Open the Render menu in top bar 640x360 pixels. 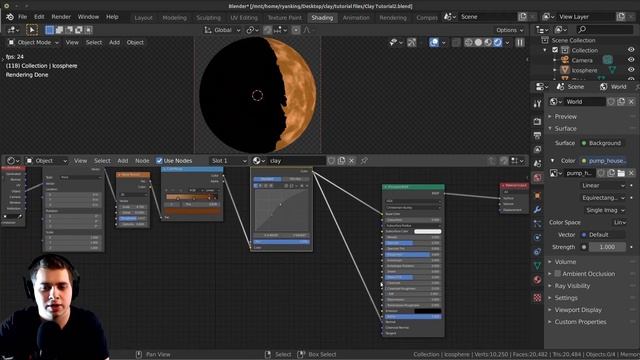[61, 17]
